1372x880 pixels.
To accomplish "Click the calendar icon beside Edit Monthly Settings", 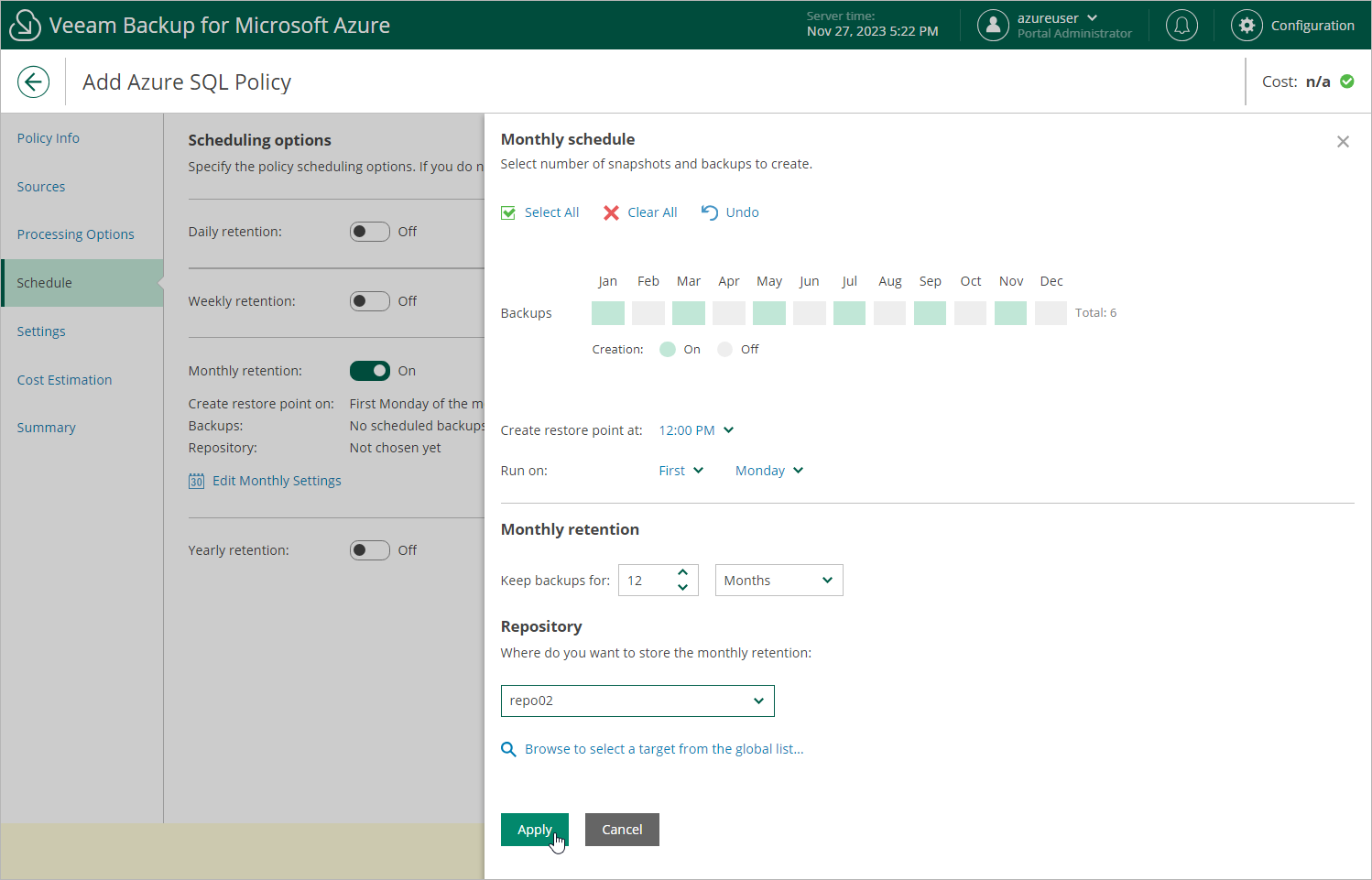I will coord(197,481).
